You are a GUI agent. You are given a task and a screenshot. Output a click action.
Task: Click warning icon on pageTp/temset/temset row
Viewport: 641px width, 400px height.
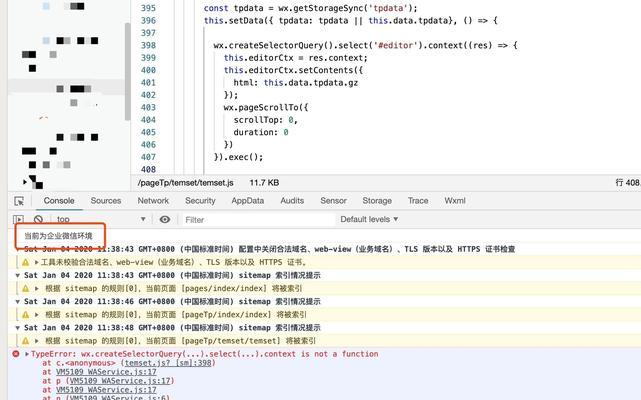(25, 341)
